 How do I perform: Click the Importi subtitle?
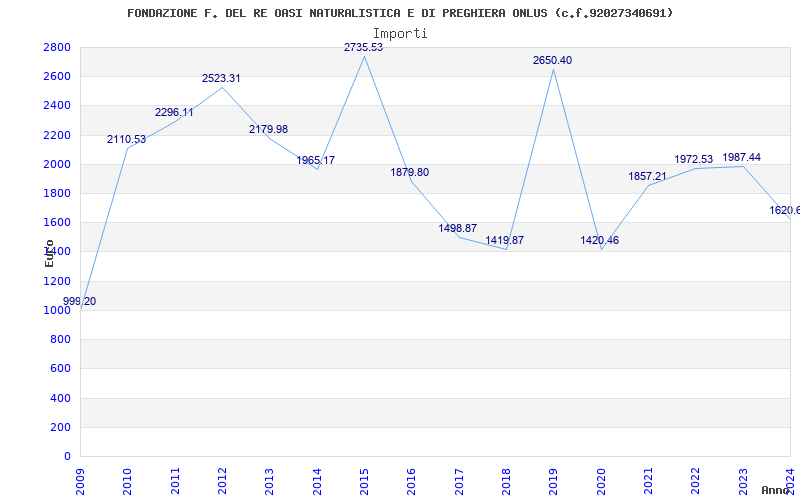[x=400, y=34]
